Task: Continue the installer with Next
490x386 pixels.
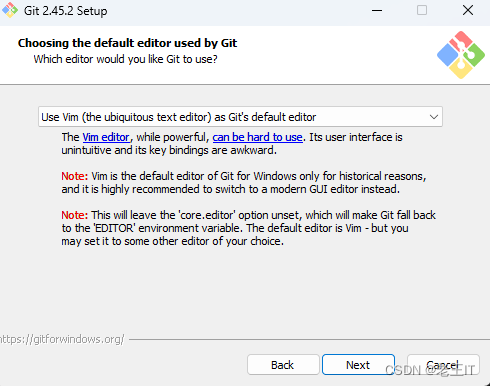Action: pos(358,365)
